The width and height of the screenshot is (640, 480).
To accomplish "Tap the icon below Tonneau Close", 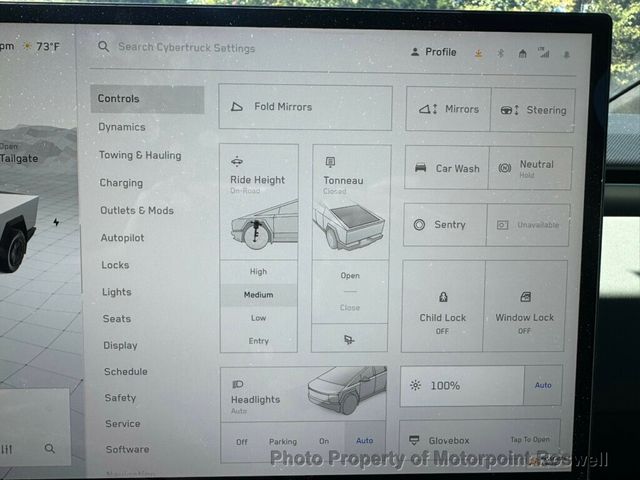I will tap(349, 339).
